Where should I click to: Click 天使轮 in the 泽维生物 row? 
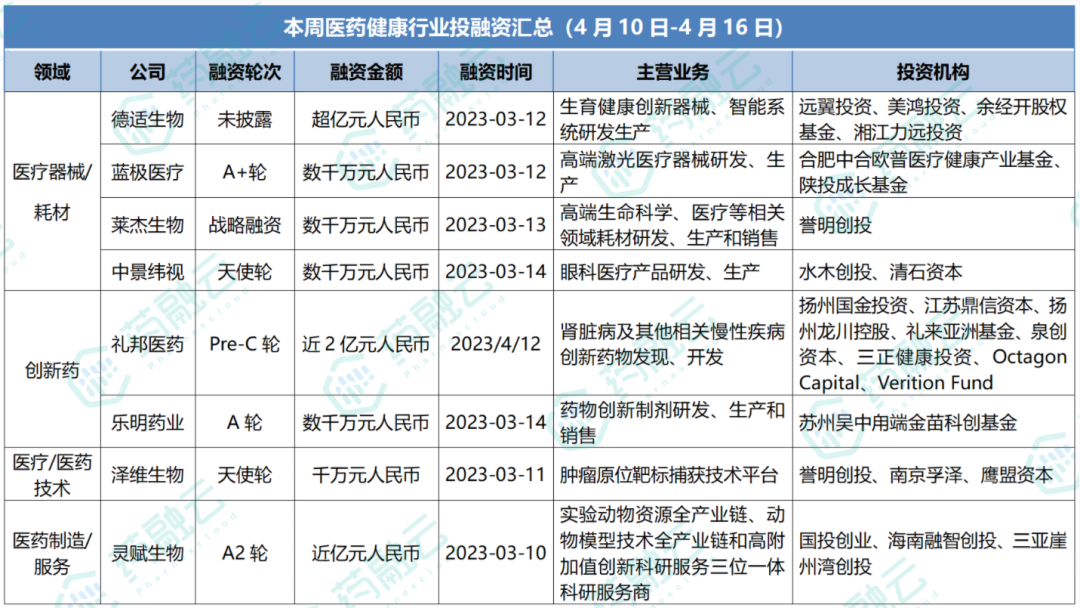pos(245,474)
